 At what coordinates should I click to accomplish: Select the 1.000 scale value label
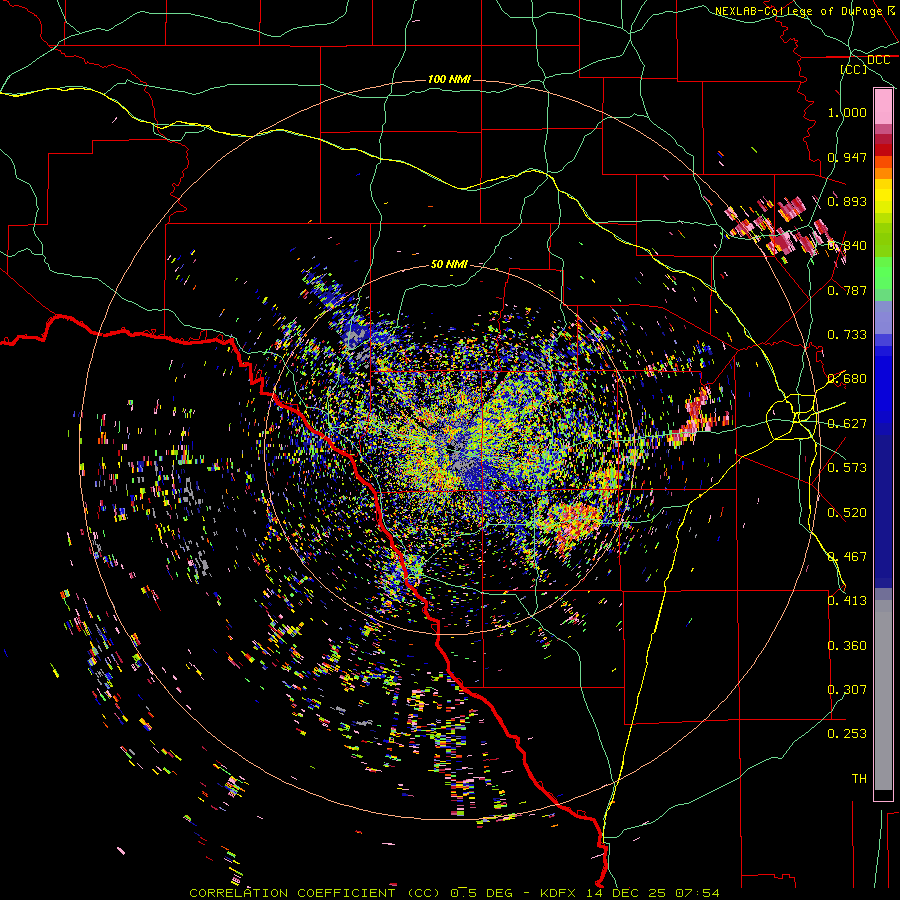(847, 112)
